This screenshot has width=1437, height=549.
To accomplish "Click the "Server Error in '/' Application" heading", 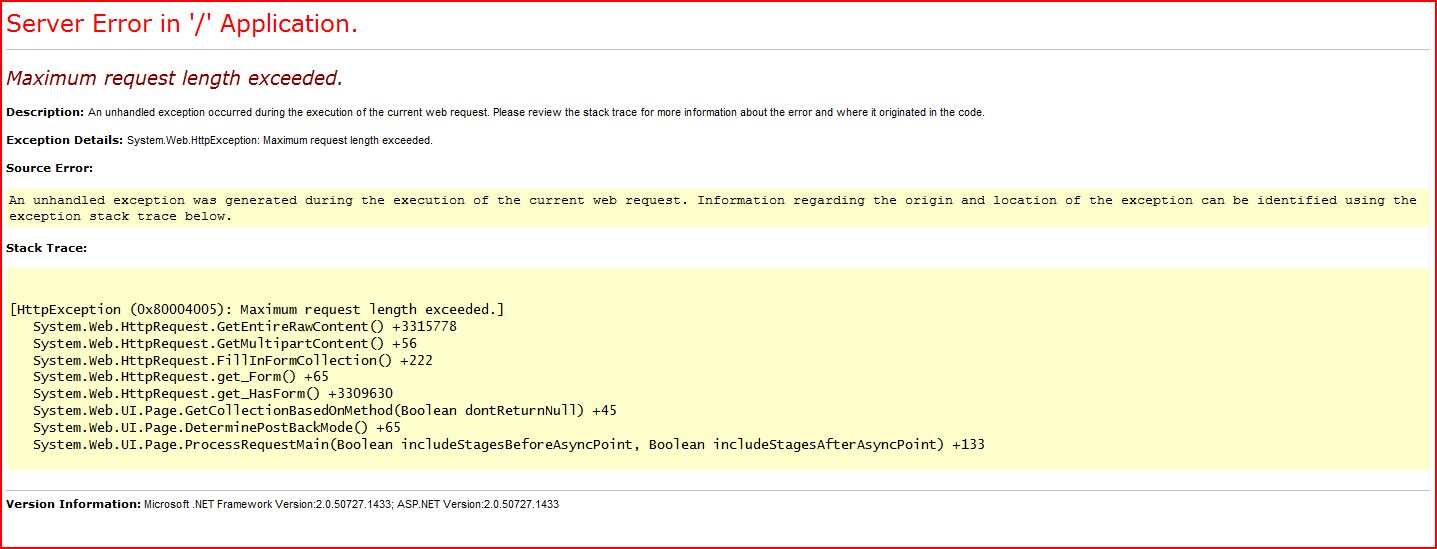I will tap(182, 25).
